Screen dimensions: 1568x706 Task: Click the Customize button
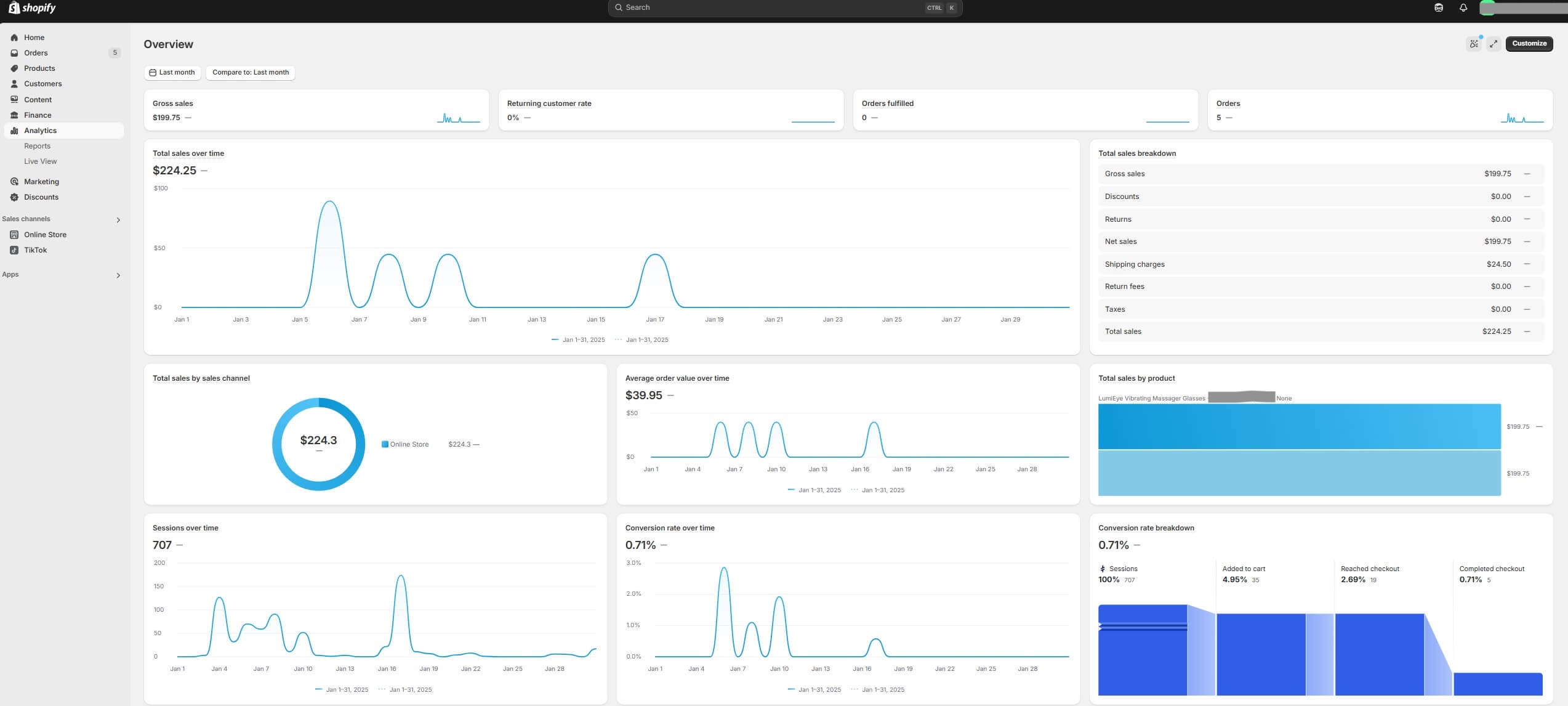pos(1529,44)
